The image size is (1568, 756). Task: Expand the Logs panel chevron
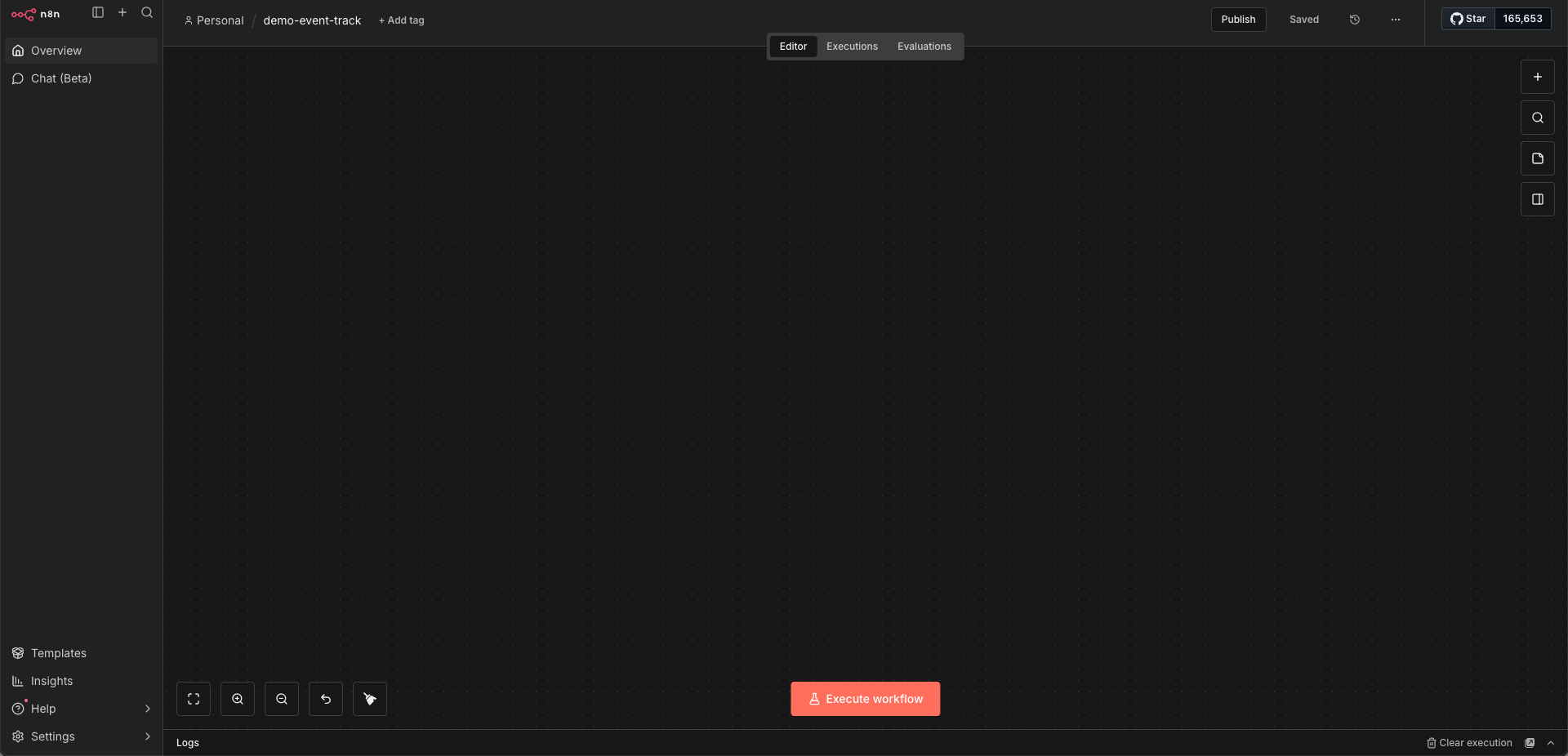[x=1551, y=743]
